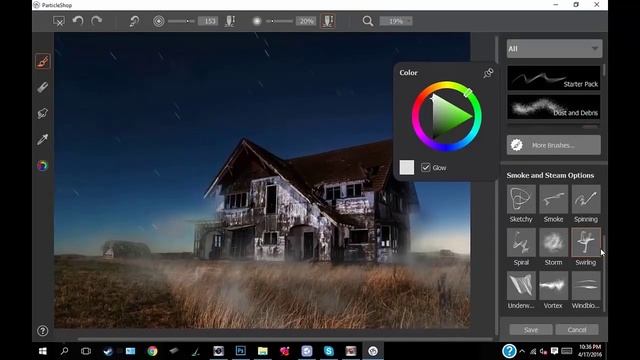The image size is (640, 360).
Task: Open the All brush category dropdown
Action: [x=554, y=49]
